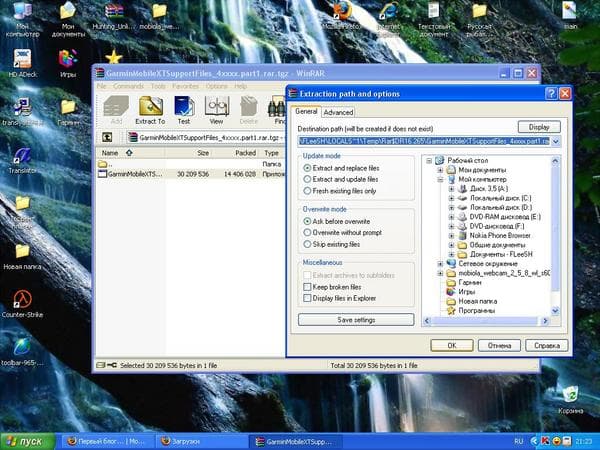The width and height of the screenshot is (600, 450).
Task: Click the Save settings button
Action: point(356,320)
